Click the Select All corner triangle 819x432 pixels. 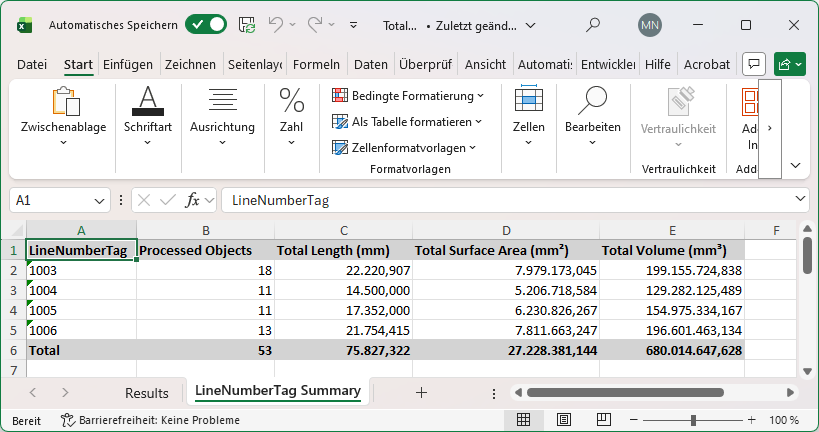(17, 230)
